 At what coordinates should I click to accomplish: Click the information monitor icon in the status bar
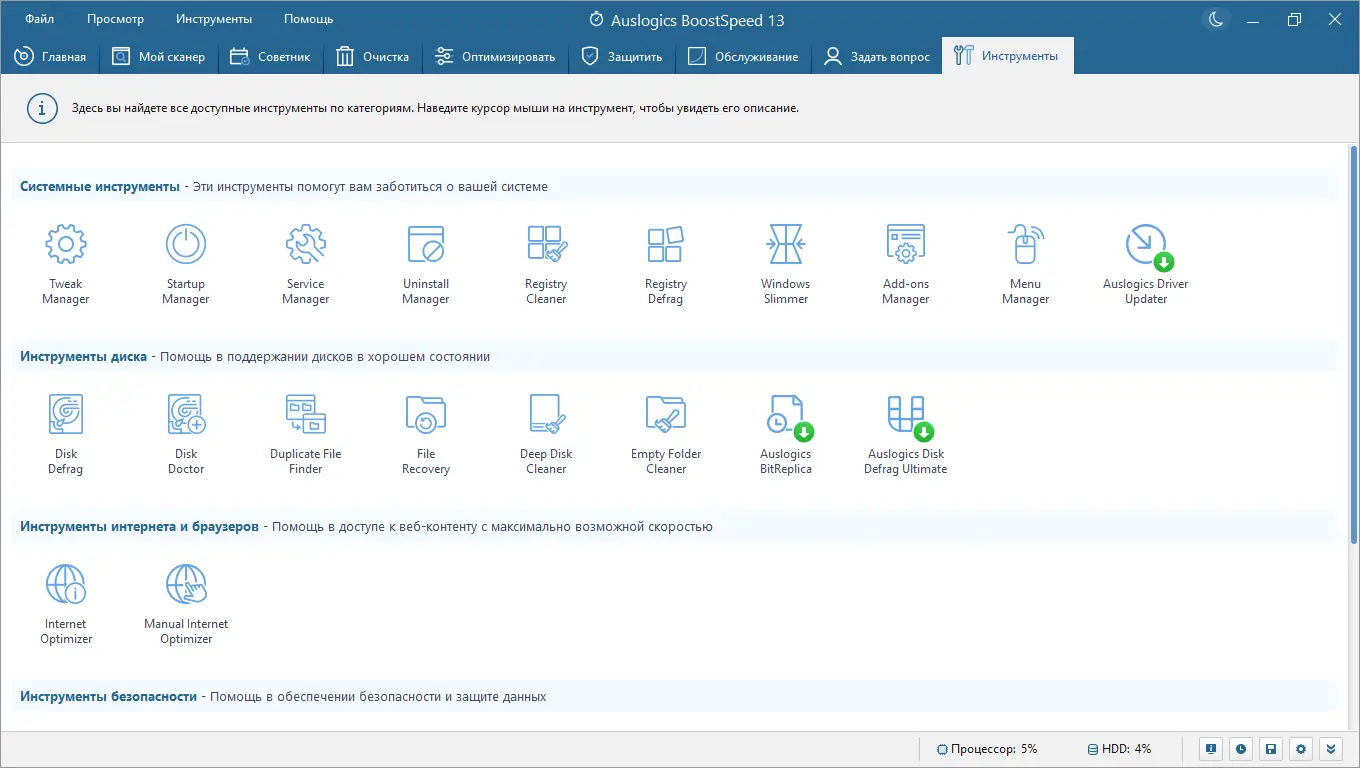[1210, 749]
